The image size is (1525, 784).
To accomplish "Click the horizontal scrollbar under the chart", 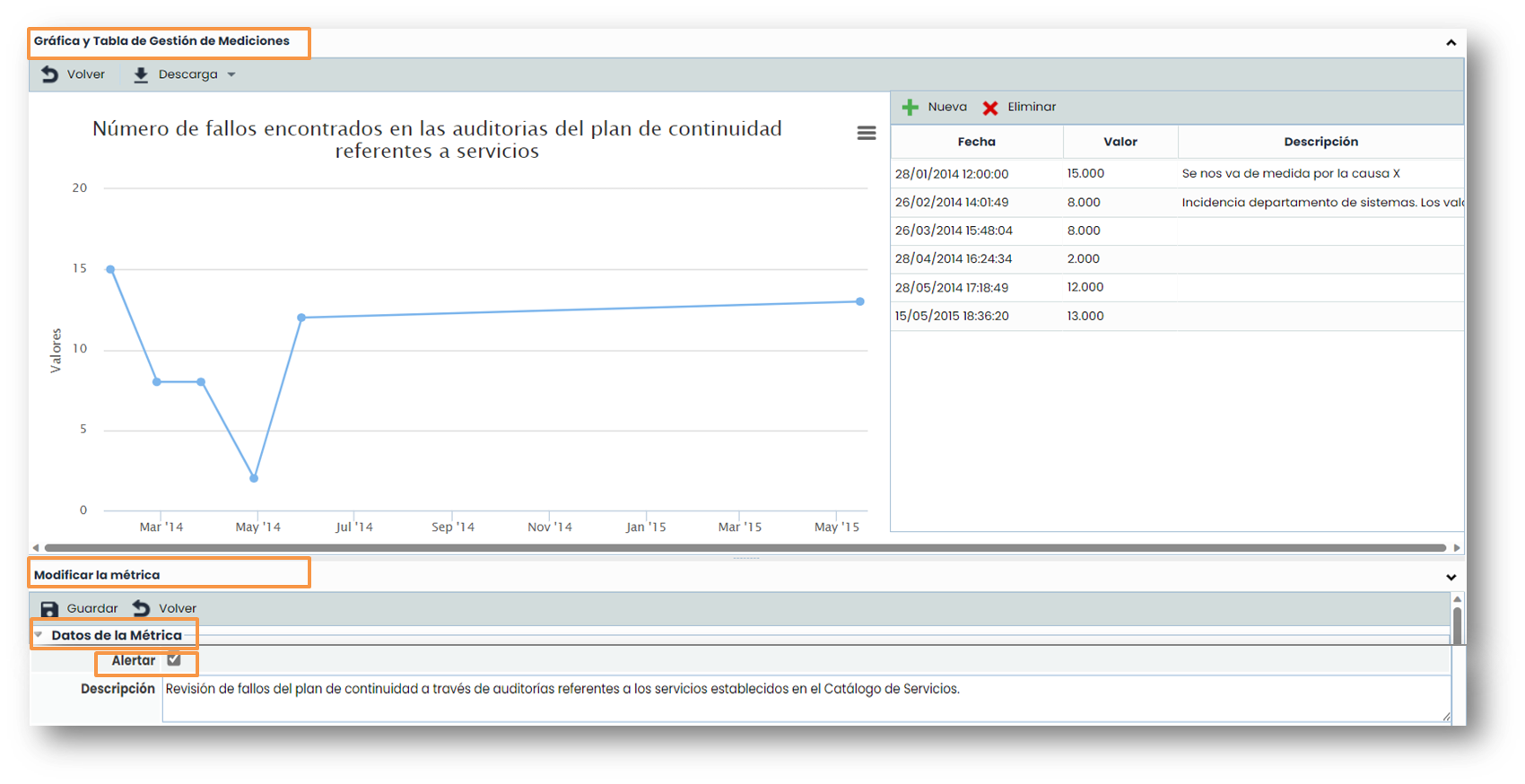I will (745, 547).
